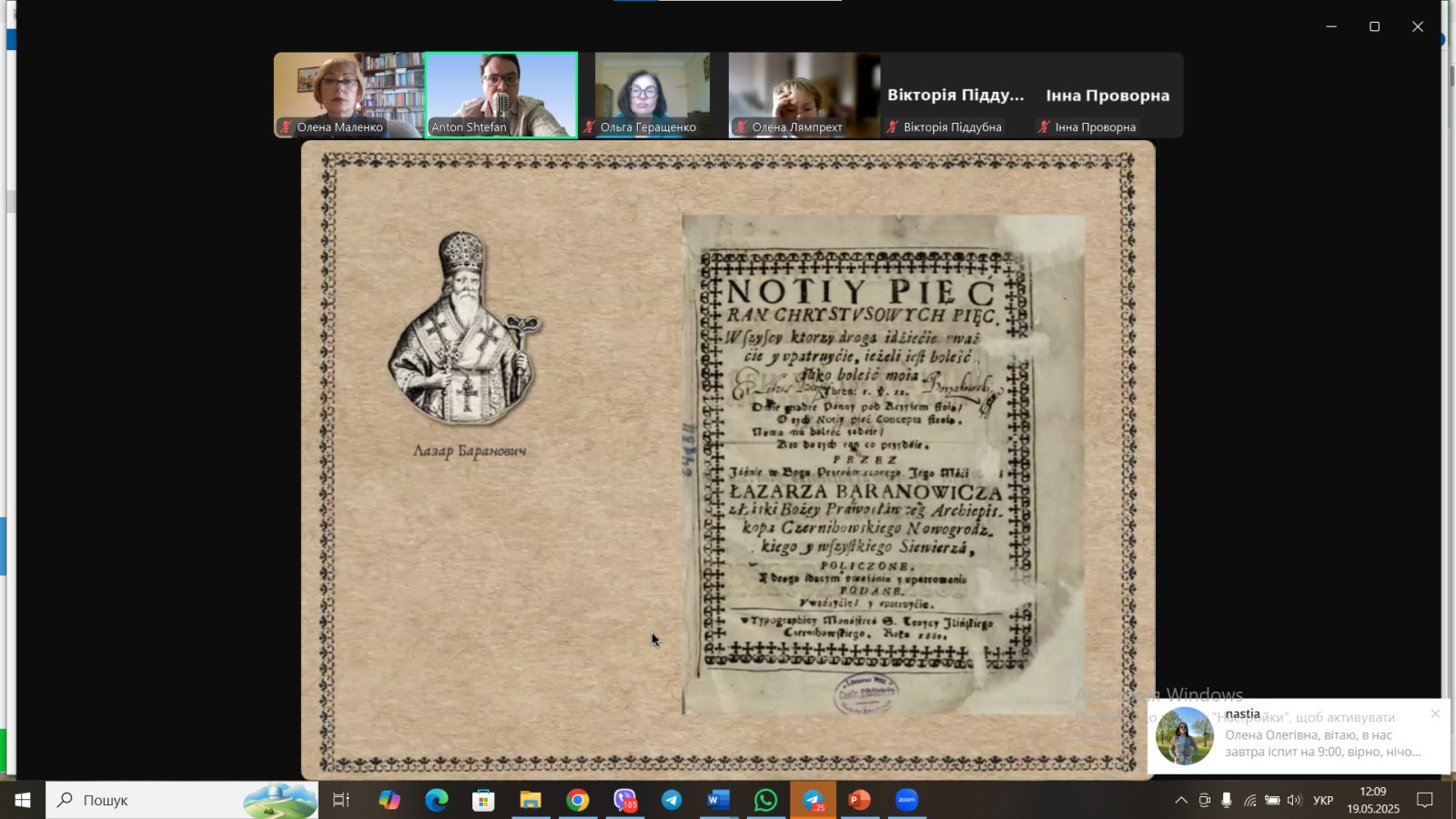The width and height of the screenshot is (1456, 819).
Task: Minimize the Zoom meeting window
Action: pyautogui.click(x=1331, y=26)
